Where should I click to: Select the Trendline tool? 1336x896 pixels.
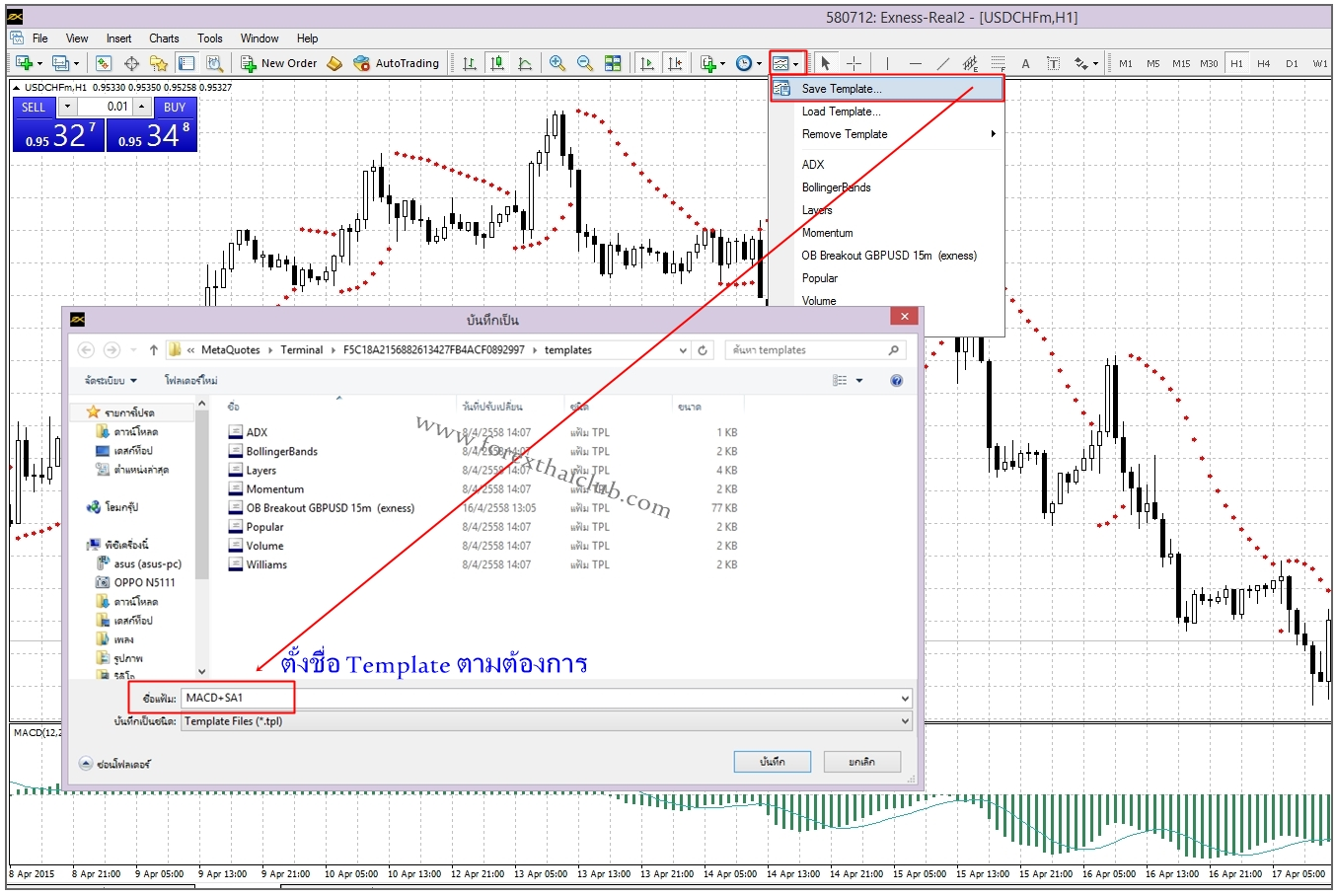tap(942, 63)
